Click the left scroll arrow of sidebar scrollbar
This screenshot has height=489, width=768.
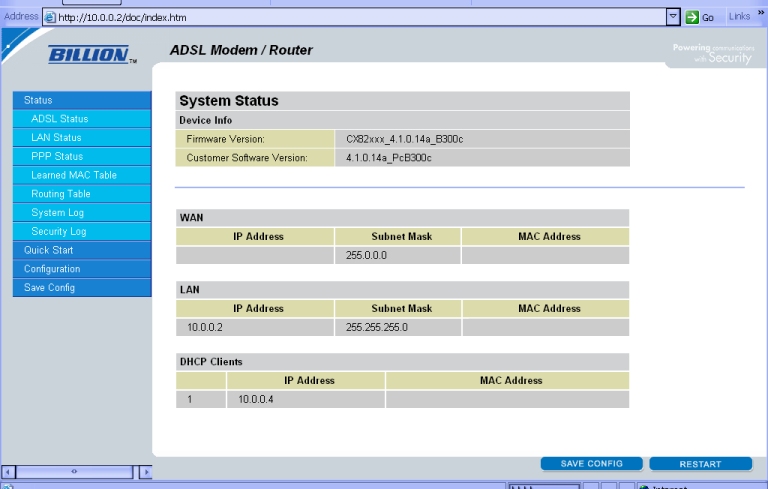[x=8, y=472]
